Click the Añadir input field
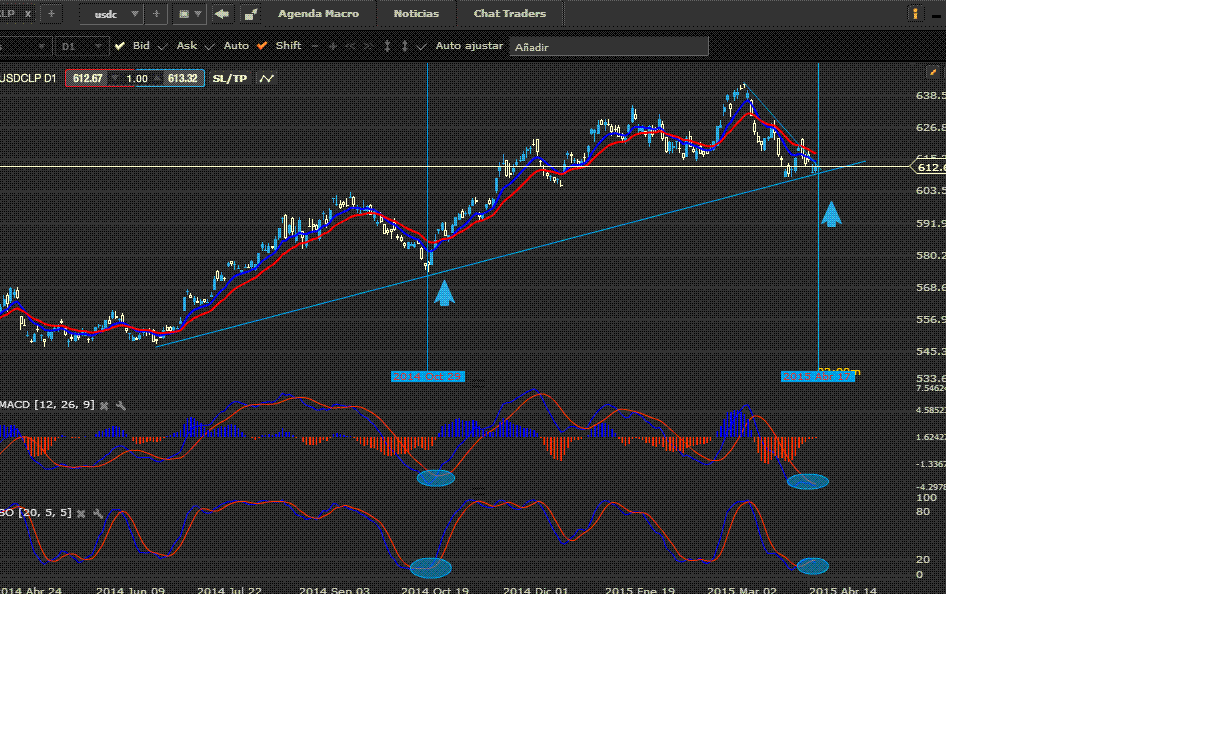Image resolution: width=1230 pixels, height=742 pixels. [609, 47]
